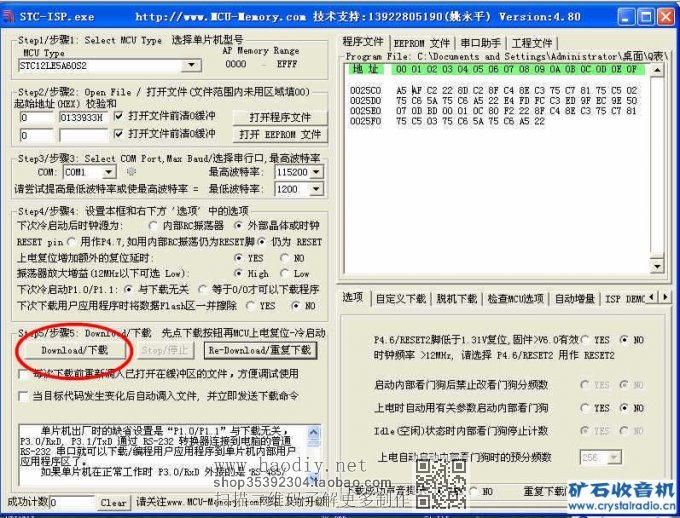Click the start address HEX input field
680x518 pixels.
point(35,117)
